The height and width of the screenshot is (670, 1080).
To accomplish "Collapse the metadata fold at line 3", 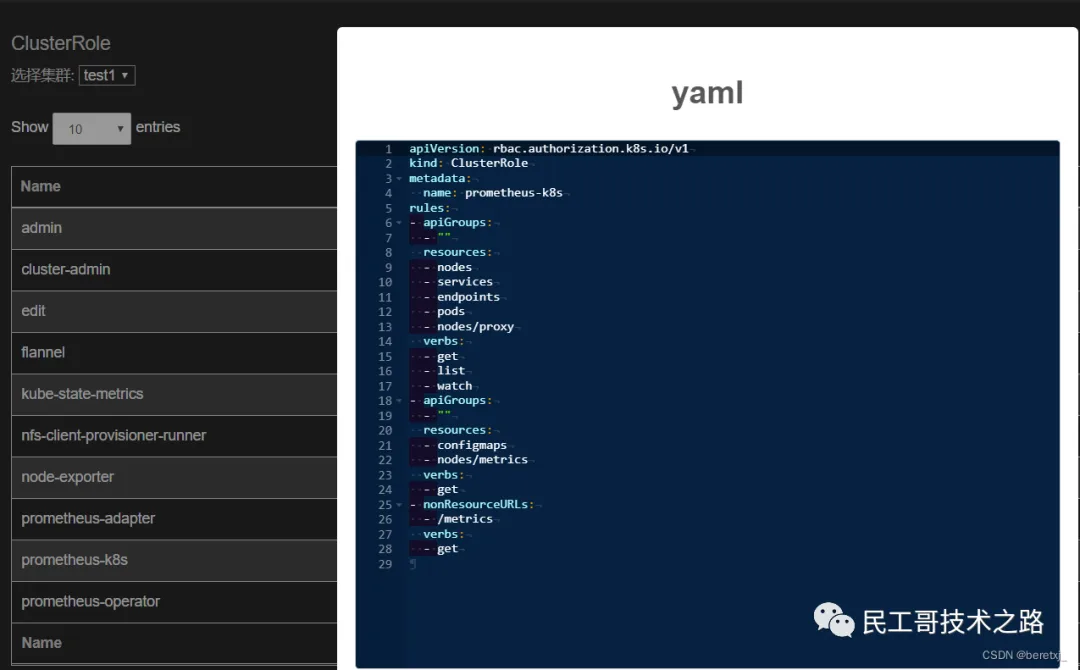I will tap(399, 178).
